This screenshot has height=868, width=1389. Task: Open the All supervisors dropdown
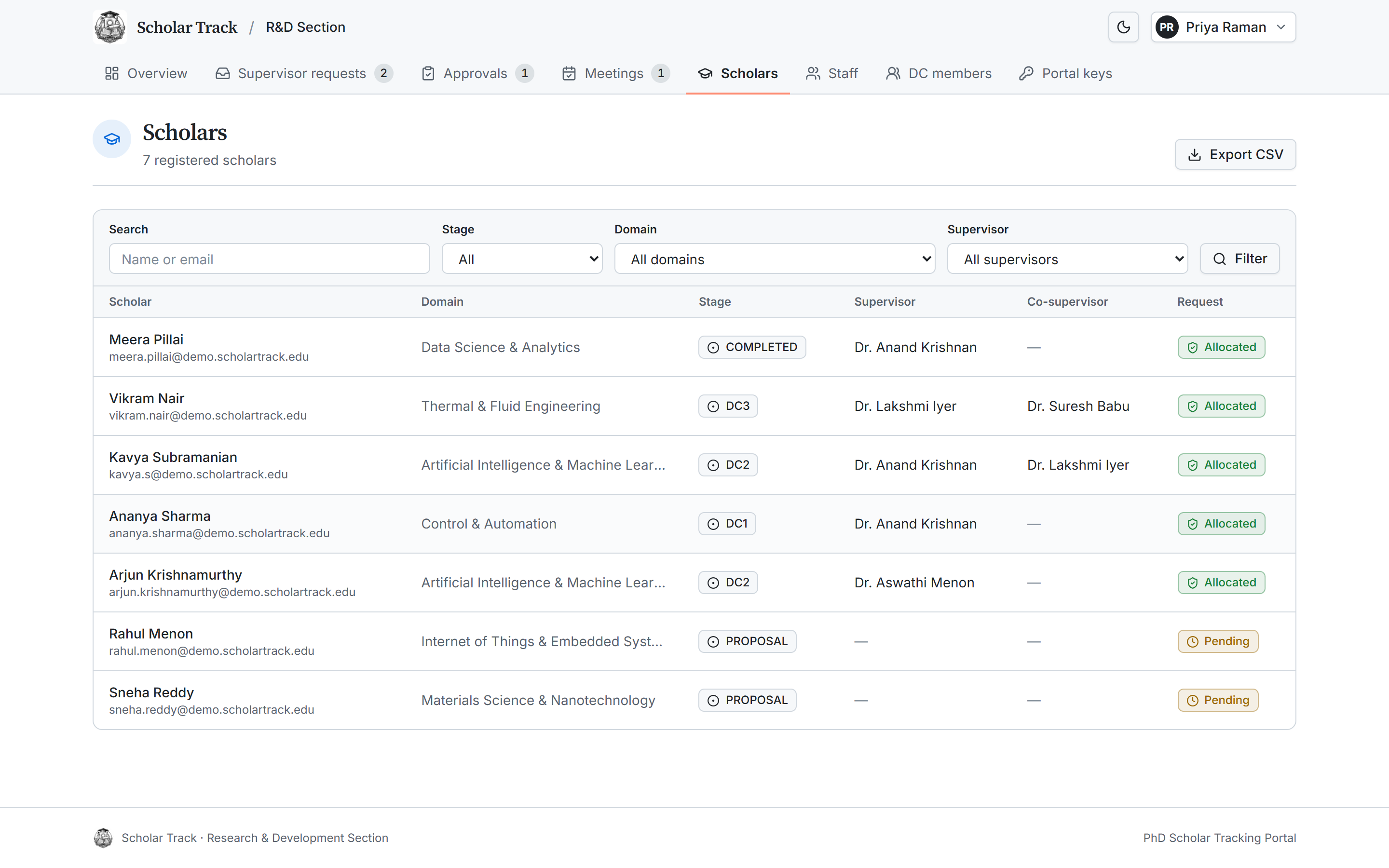1068,259
